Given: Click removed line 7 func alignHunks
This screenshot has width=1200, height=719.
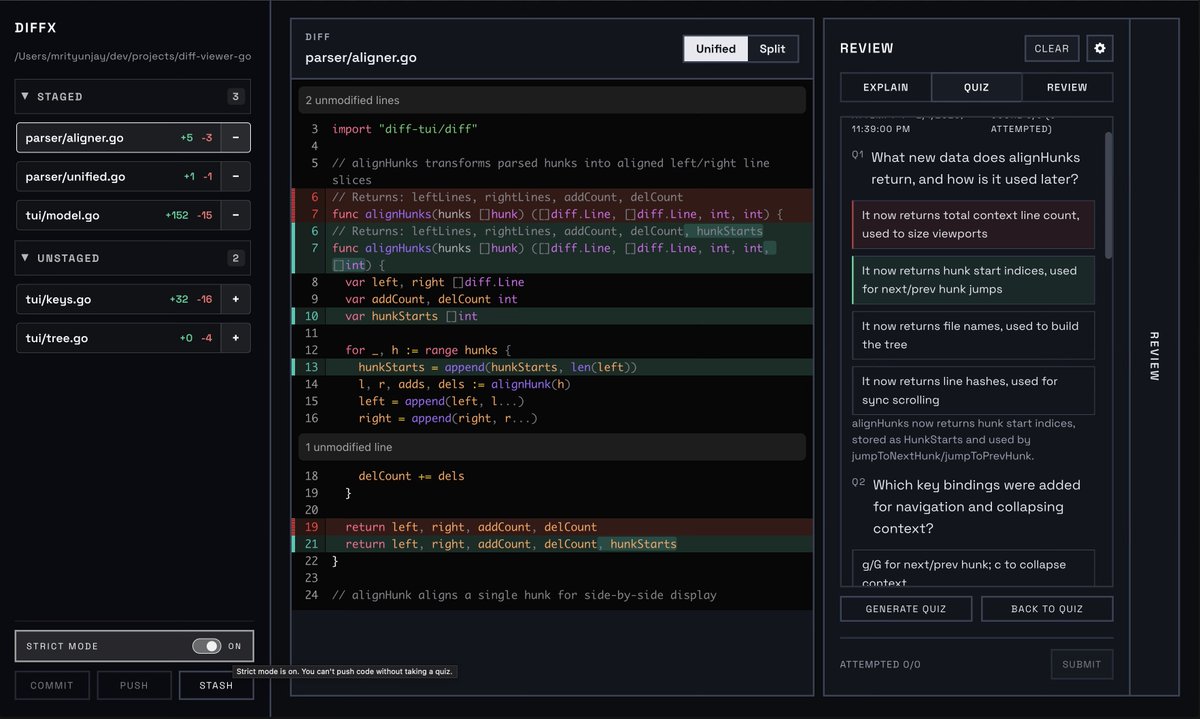Looking at the screenshot, I should (x=552, y=214).
